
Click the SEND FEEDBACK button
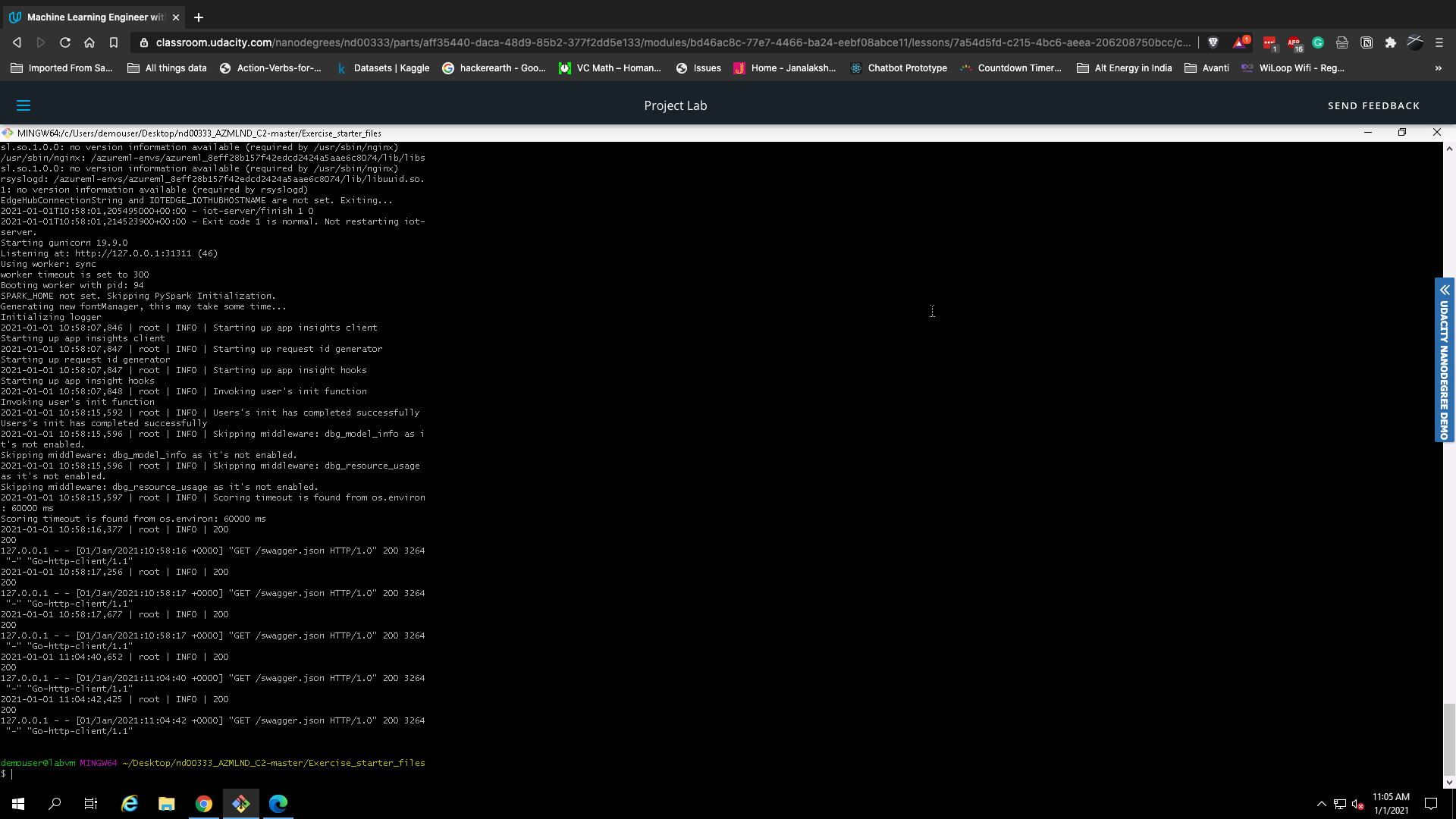pos(1373,105)
